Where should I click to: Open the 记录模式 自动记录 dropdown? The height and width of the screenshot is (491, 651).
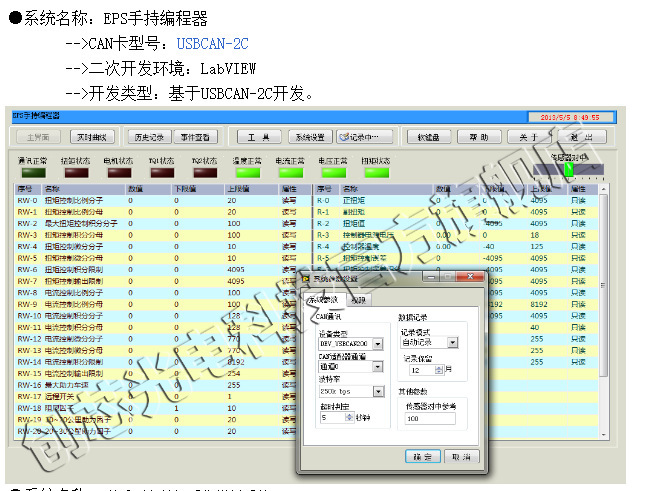pos(453,342)
